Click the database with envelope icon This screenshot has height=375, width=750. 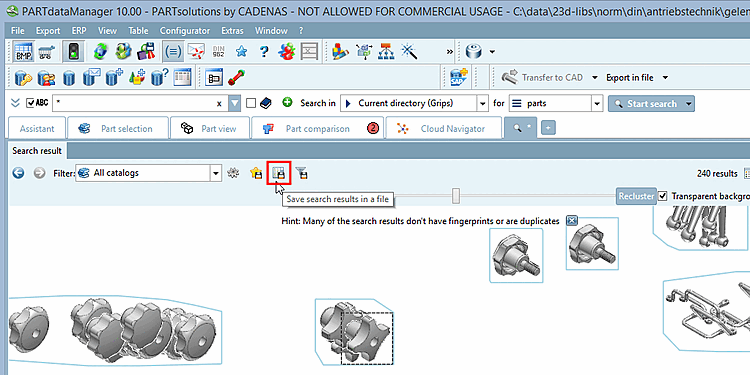(x=91, y=77)
